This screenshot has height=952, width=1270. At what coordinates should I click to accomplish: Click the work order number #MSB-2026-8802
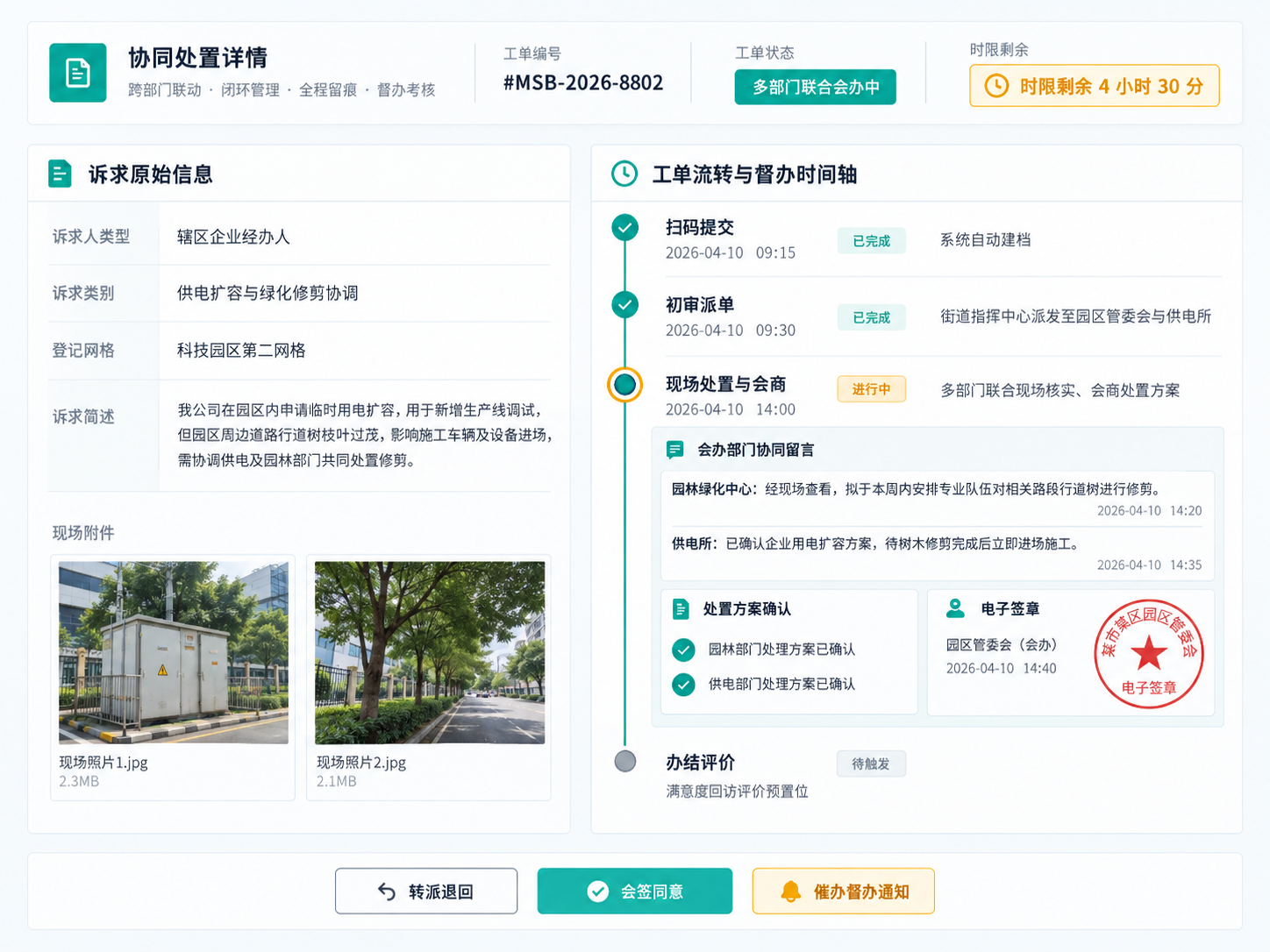point(583,83)
